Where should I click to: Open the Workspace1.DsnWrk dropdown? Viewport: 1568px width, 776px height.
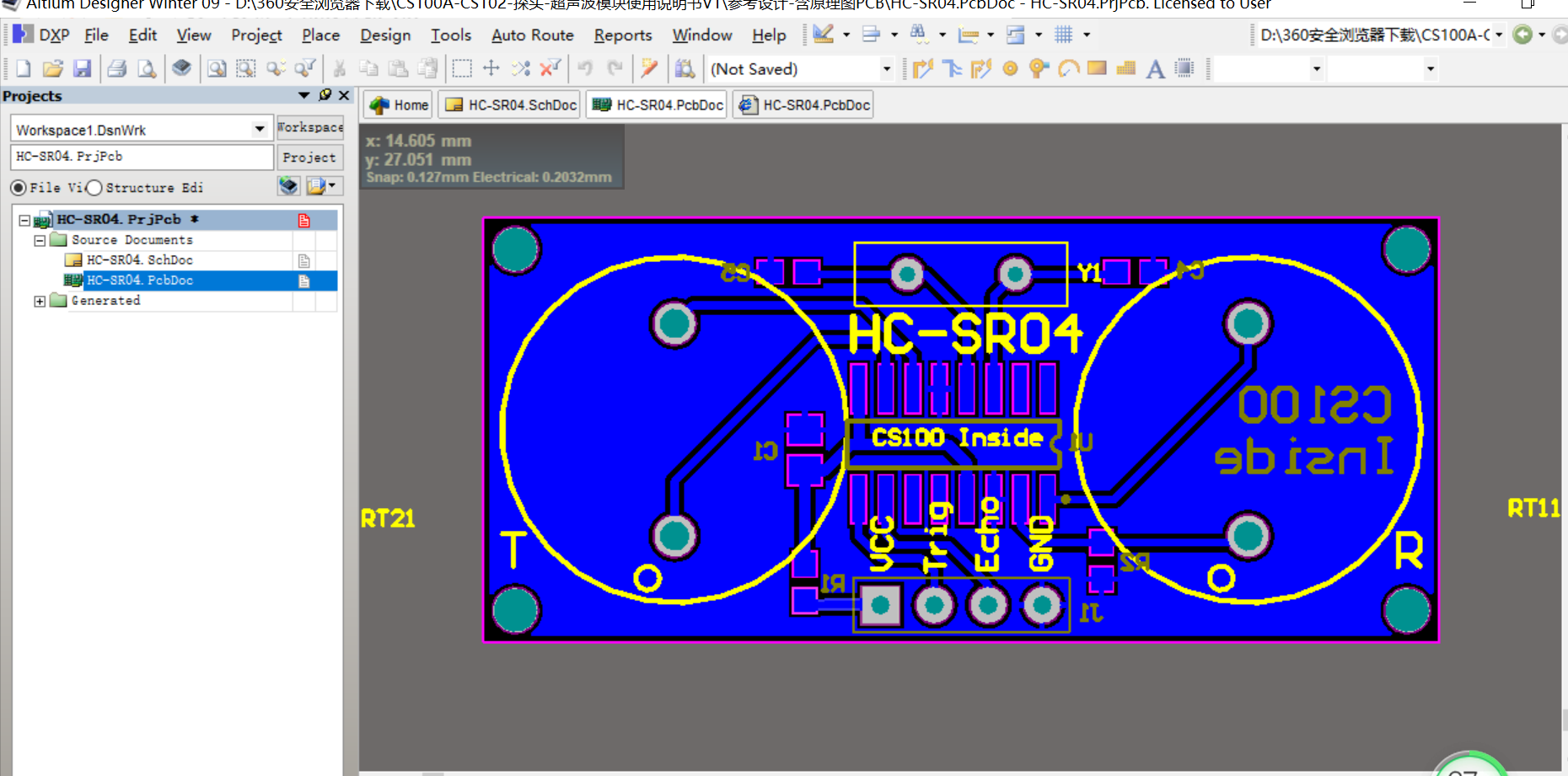(x=260, y=129)
